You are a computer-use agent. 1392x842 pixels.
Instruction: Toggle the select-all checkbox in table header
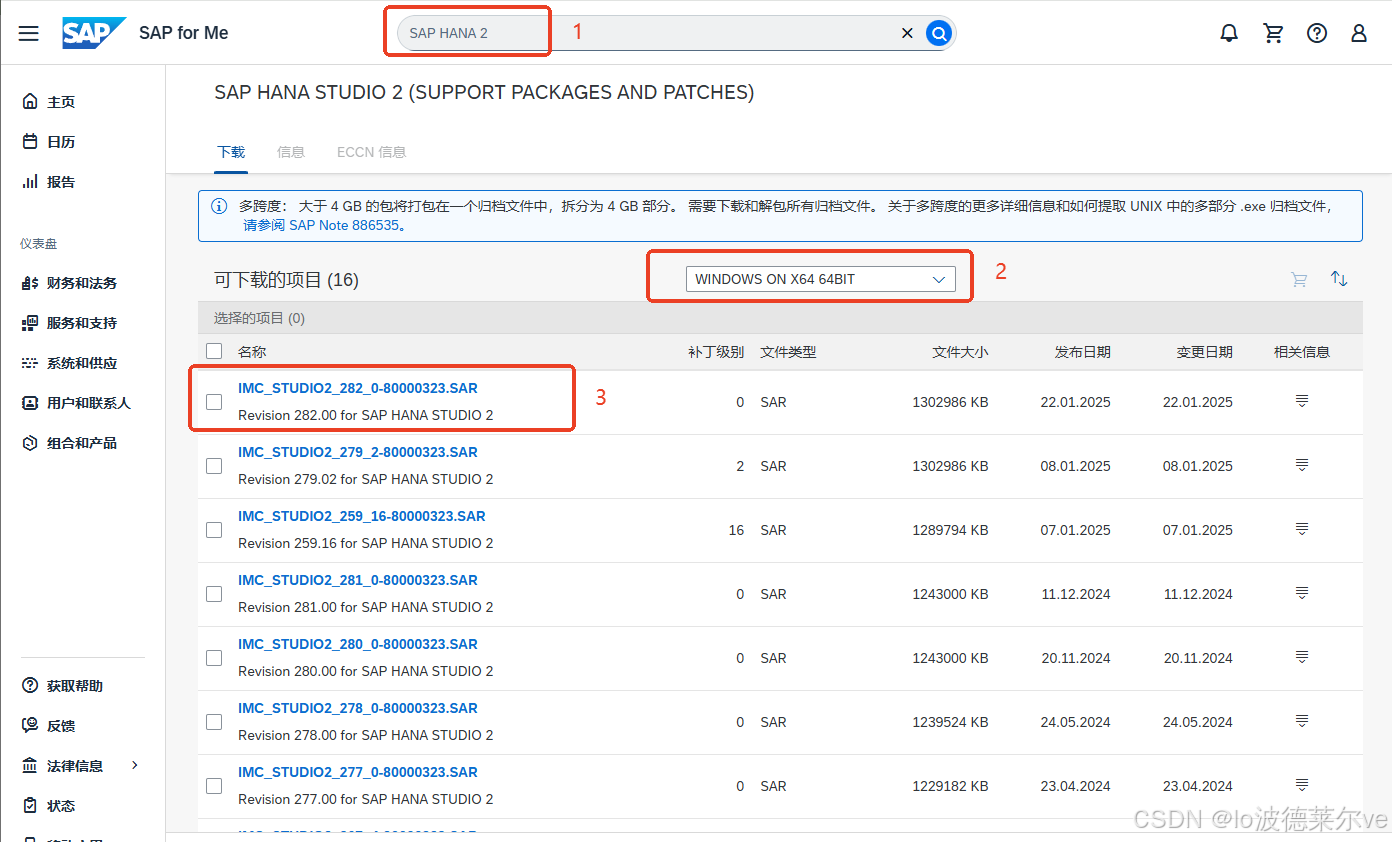click(x=214, y=351)
